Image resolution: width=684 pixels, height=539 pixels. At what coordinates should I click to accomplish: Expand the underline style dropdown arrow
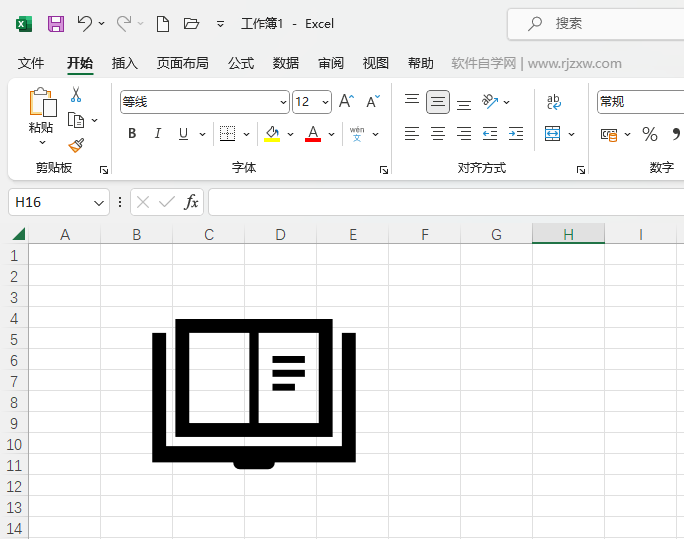(x=202, y=134)
